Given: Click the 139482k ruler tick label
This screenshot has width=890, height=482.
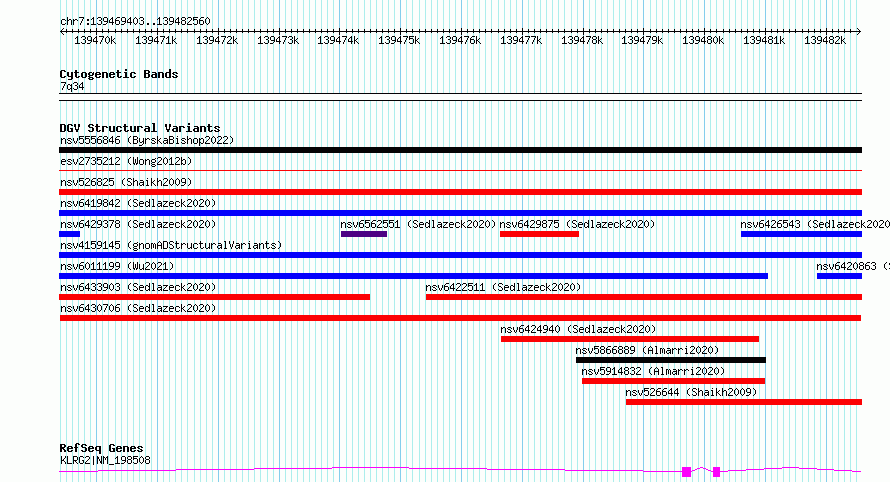Looking at the screenshot, I should tap(825, 40).
